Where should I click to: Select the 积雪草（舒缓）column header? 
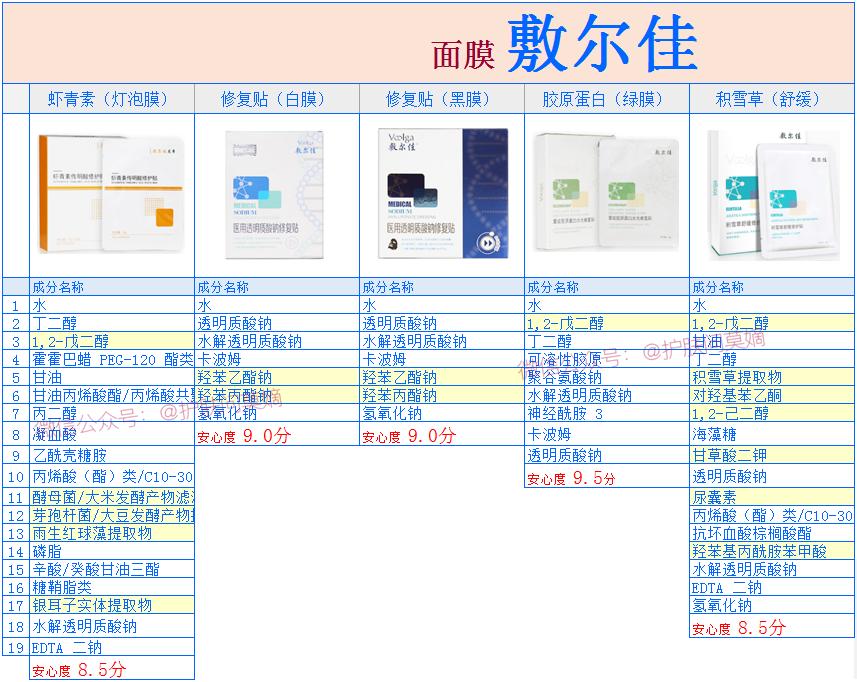772,99
